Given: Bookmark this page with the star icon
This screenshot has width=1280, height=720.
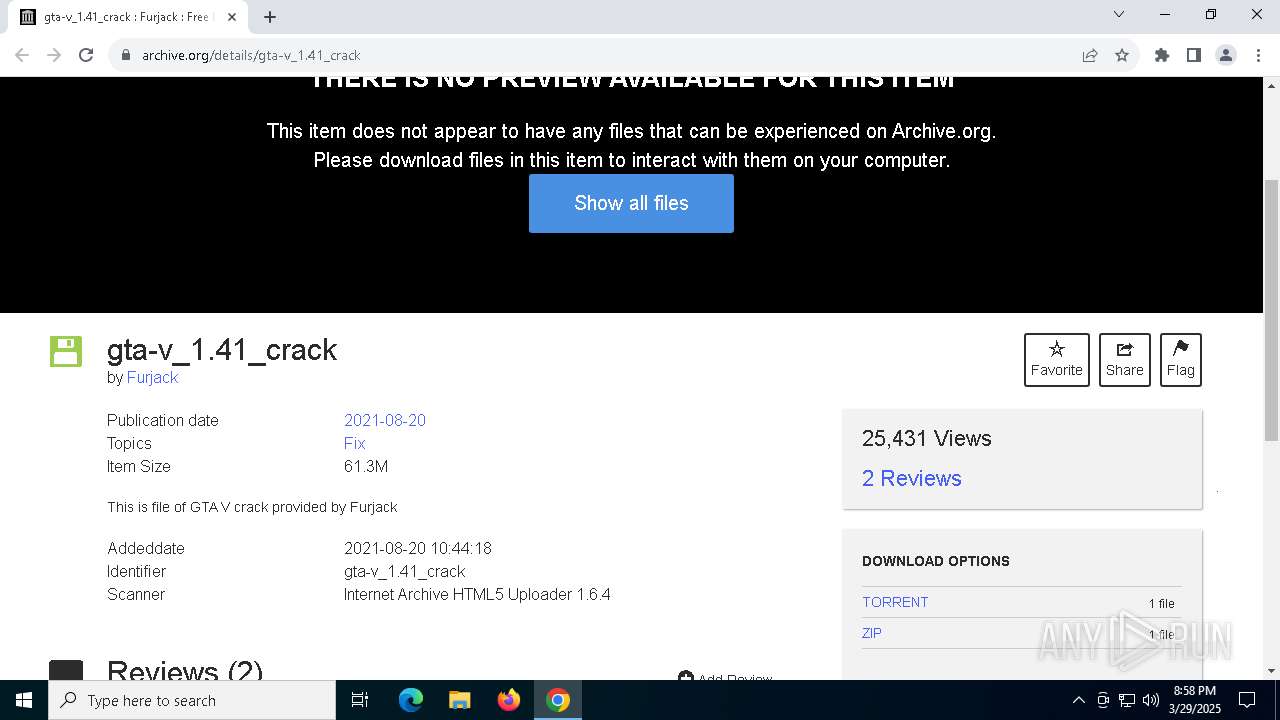Looking at the screenshot, I should coord(1122,55).
